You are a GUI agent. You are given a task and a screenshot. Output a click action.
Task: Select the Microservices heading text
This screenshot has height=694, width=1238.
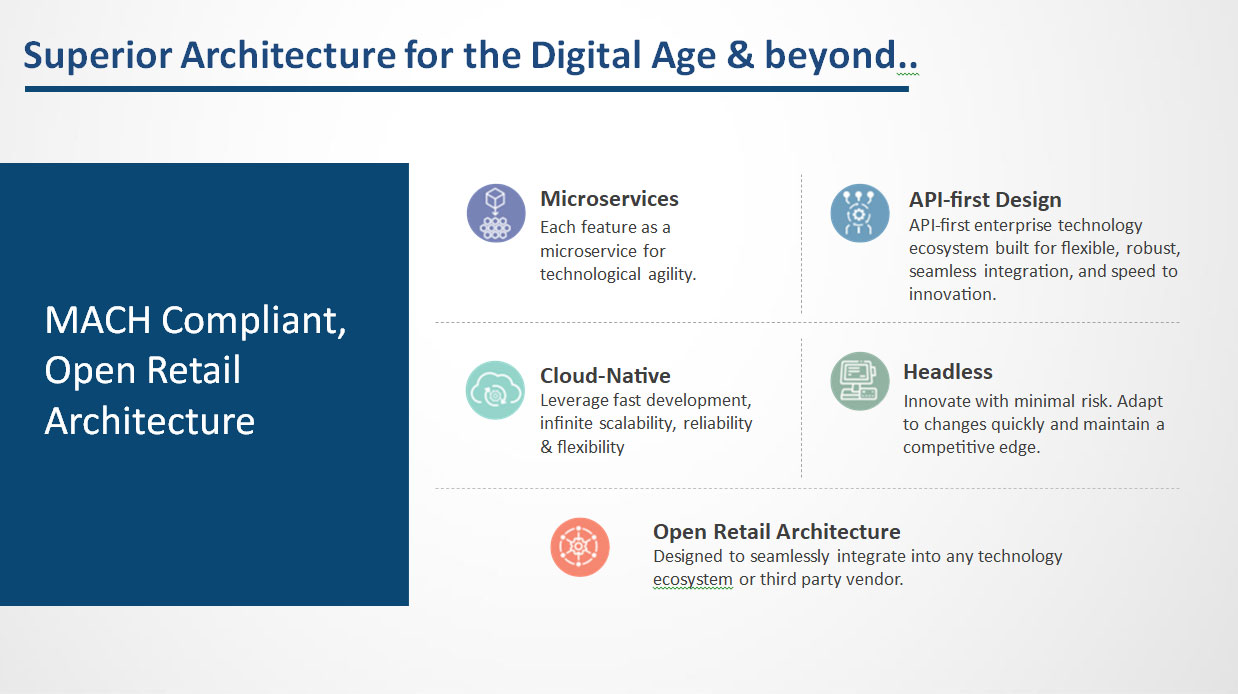[609, 199]
